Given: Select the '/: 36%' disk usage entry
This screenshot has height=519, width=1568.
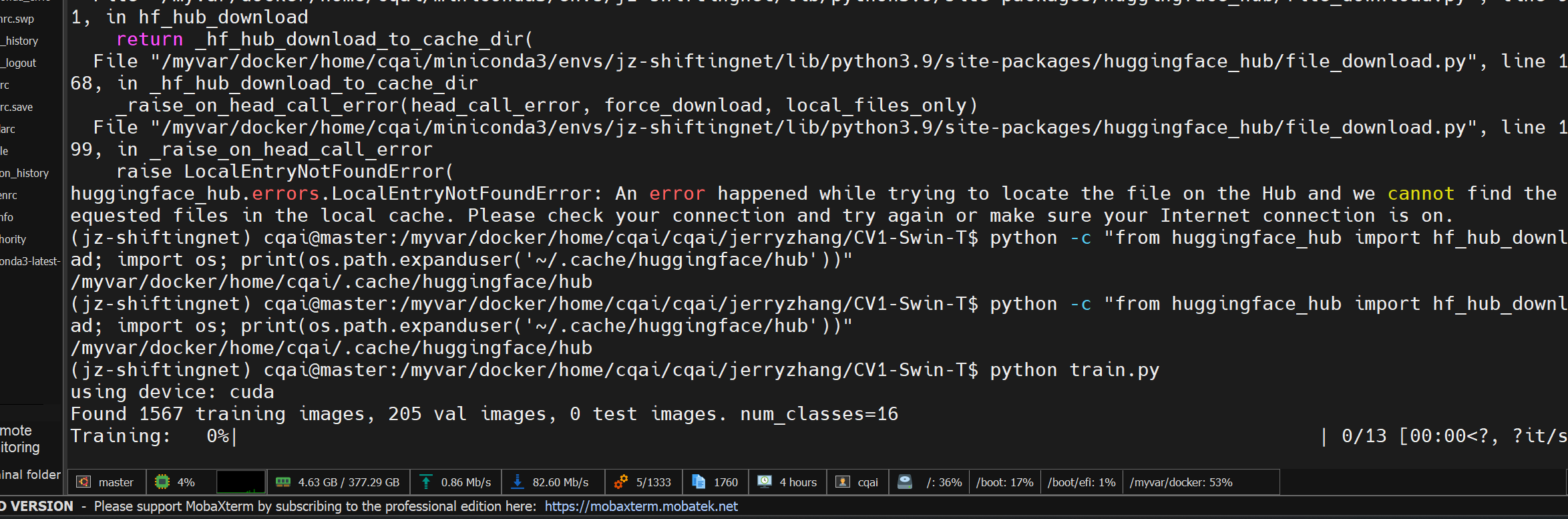Looking at the screenshot, I should pyautogui.click(x=944, y=482).
